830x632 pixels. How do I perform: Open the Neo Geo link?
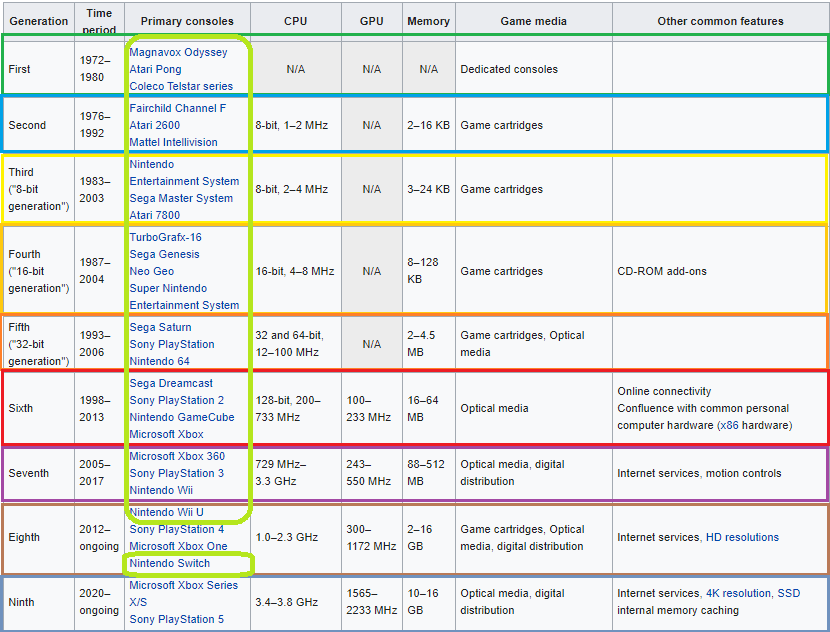[151, 271]
